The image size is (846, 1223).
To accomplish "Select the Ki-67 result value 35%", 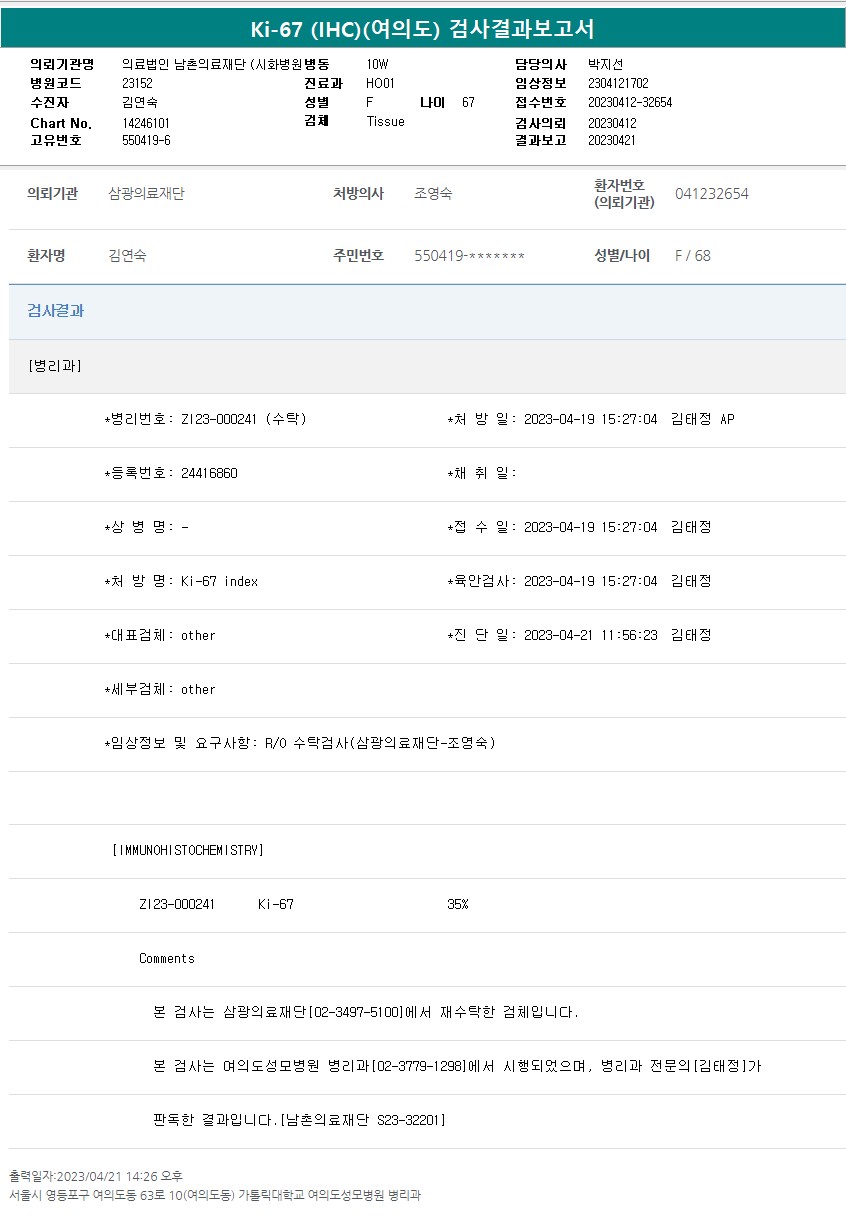I will pos(457,905).
